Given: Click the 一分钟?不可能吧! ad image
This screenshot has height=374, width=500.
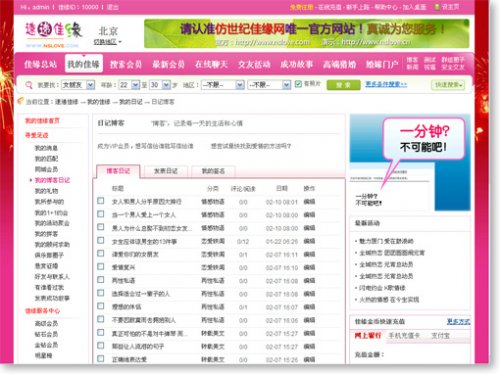Looking at the screenshot, I should 410,162.
